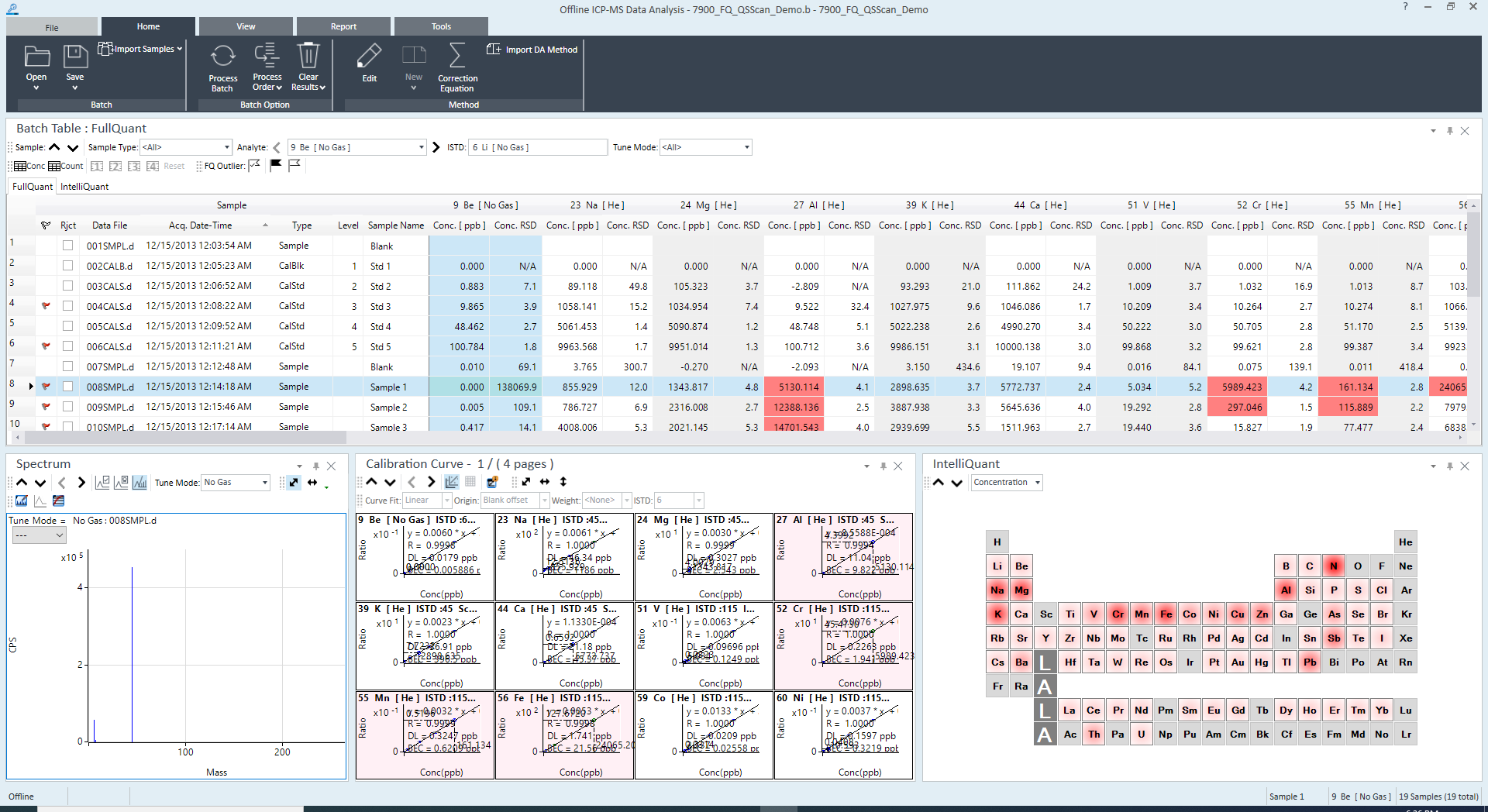Switch to the View ribbon tab
The height and width of the screenshot is (812, 1488).
point(246,26)
